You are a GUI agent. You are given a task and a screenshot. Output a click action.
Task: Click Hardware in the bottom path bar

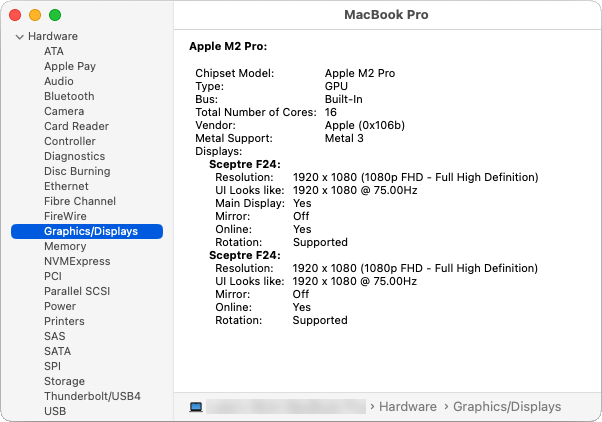408,407
